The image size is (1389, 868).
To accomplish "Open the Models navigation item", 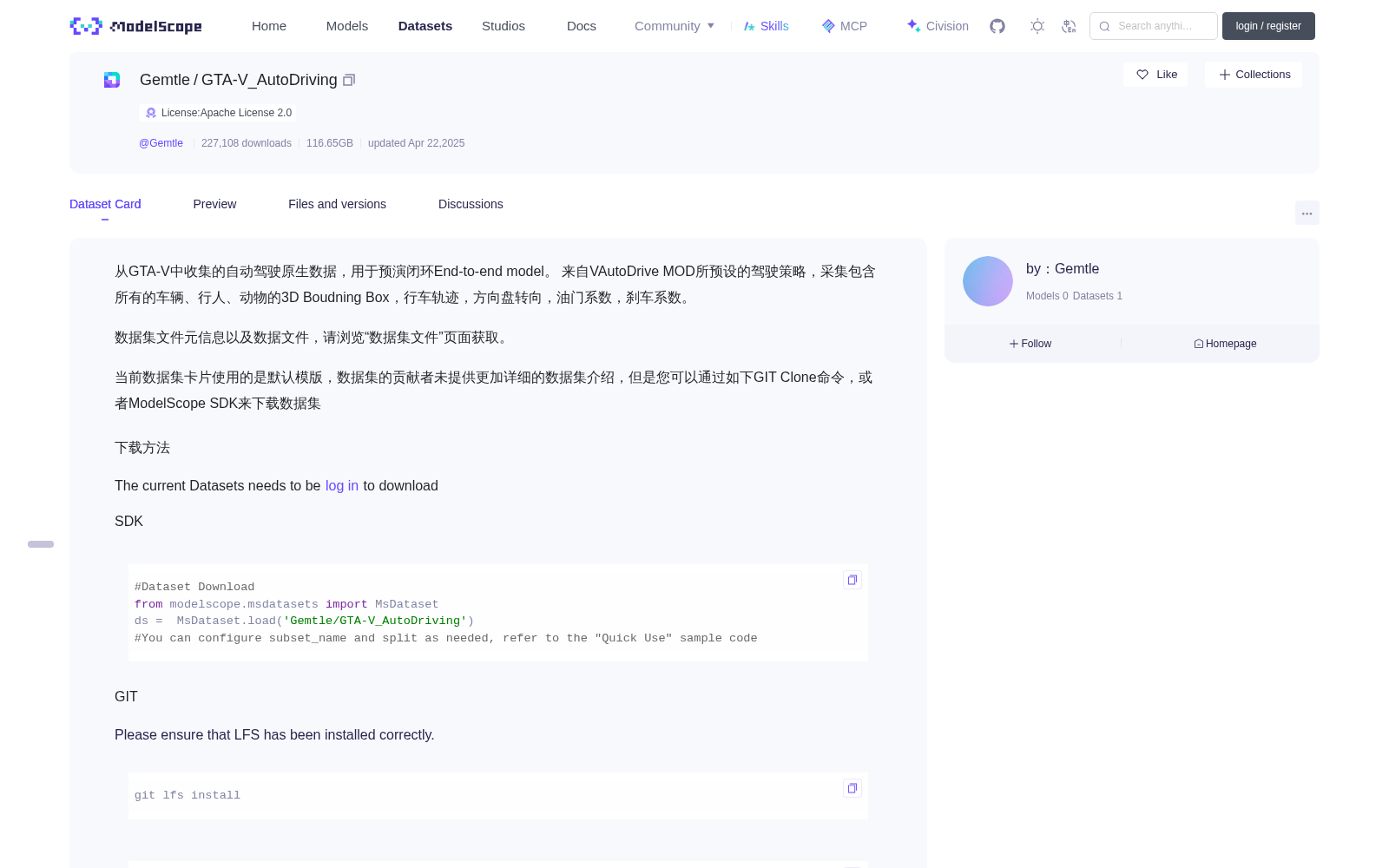I will (347, 26).
